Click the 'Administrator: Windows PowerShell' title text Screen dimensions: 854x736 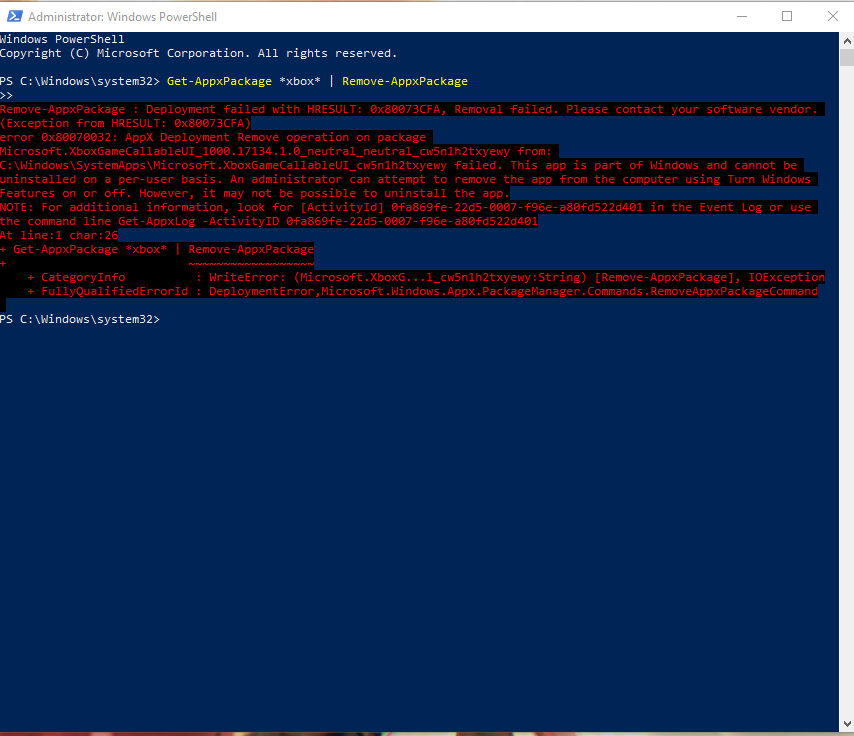[x=123, y=17]
